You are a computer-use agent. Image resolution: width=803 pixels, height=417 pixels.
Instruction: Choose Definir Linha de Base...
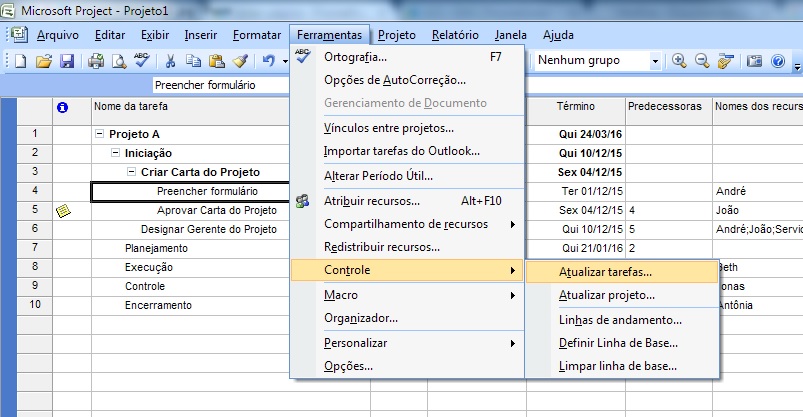pyautogui.click(x=622, y=343)
